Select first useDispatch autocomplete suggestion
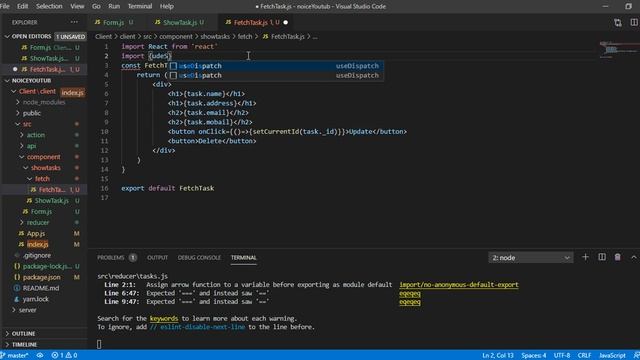 [x=276, y=66]
